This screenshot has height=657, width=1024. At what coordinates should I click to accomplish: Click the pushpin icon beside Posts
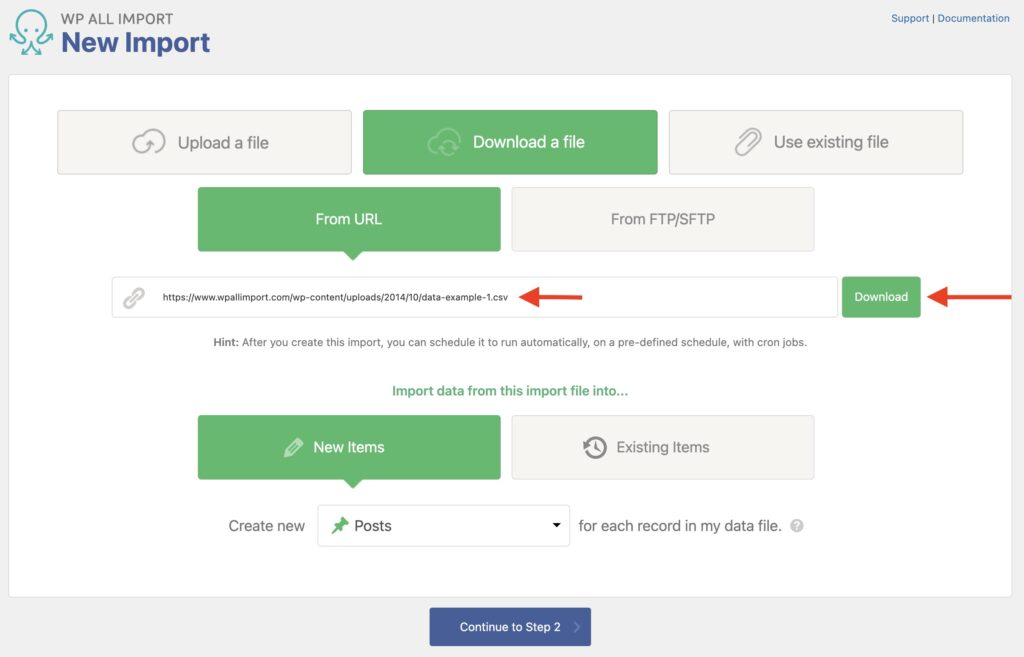(338, 525)
